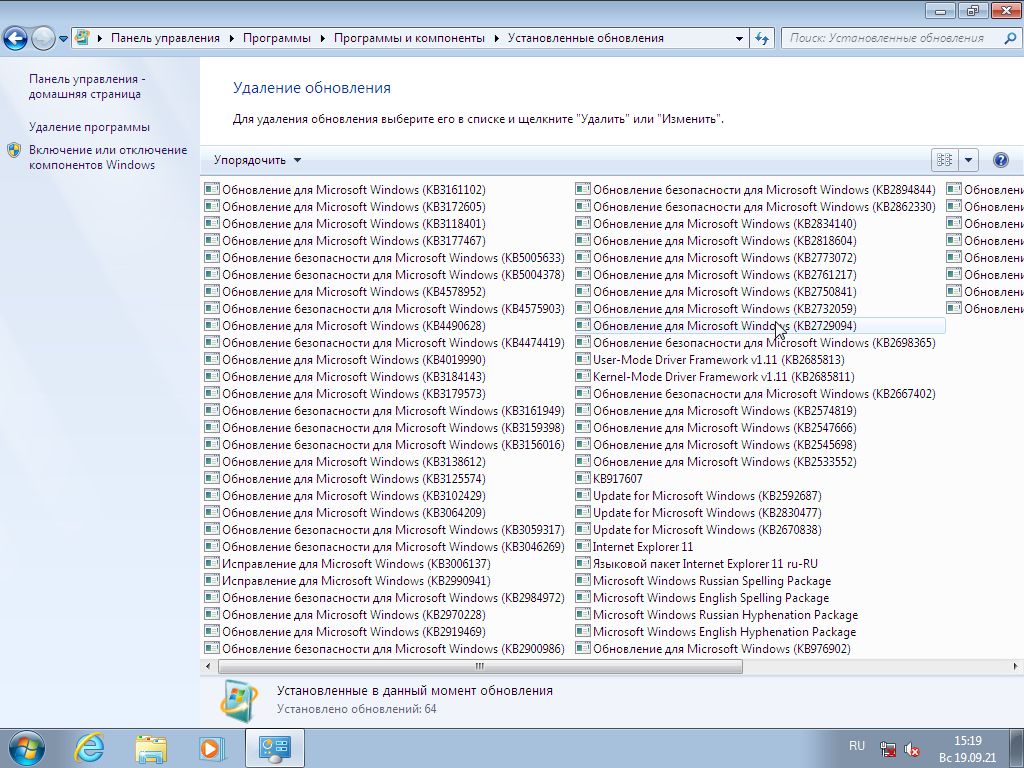Open recent pages arrow near Back button
Image resolution: width=1024 pixels, height=768 pixels.
point(63,39)
